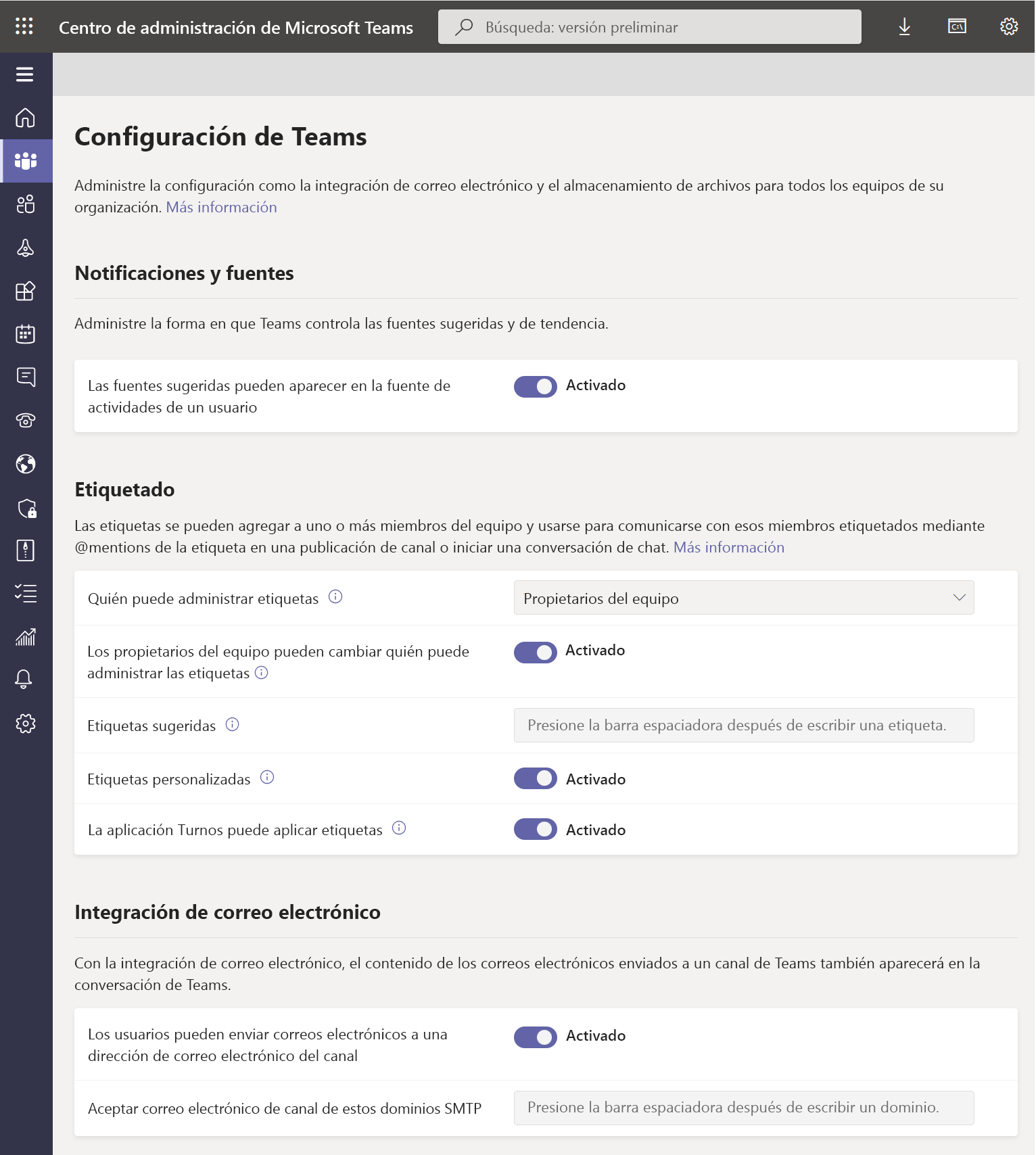Viewport: 1036px width, 1155px height.
Task: Click info icon beside Etiquetas sugeridas
Action: [x=233, y=724]
